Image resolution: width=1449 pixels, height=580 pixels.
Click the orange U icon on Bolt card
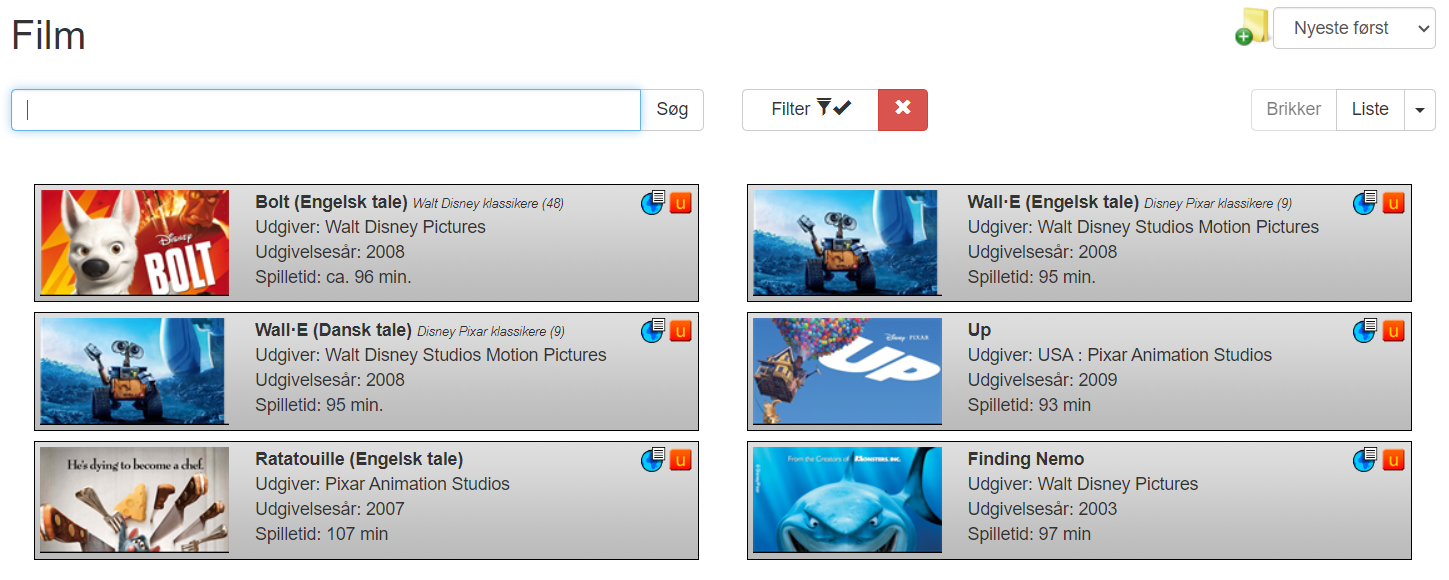(681, 203)
